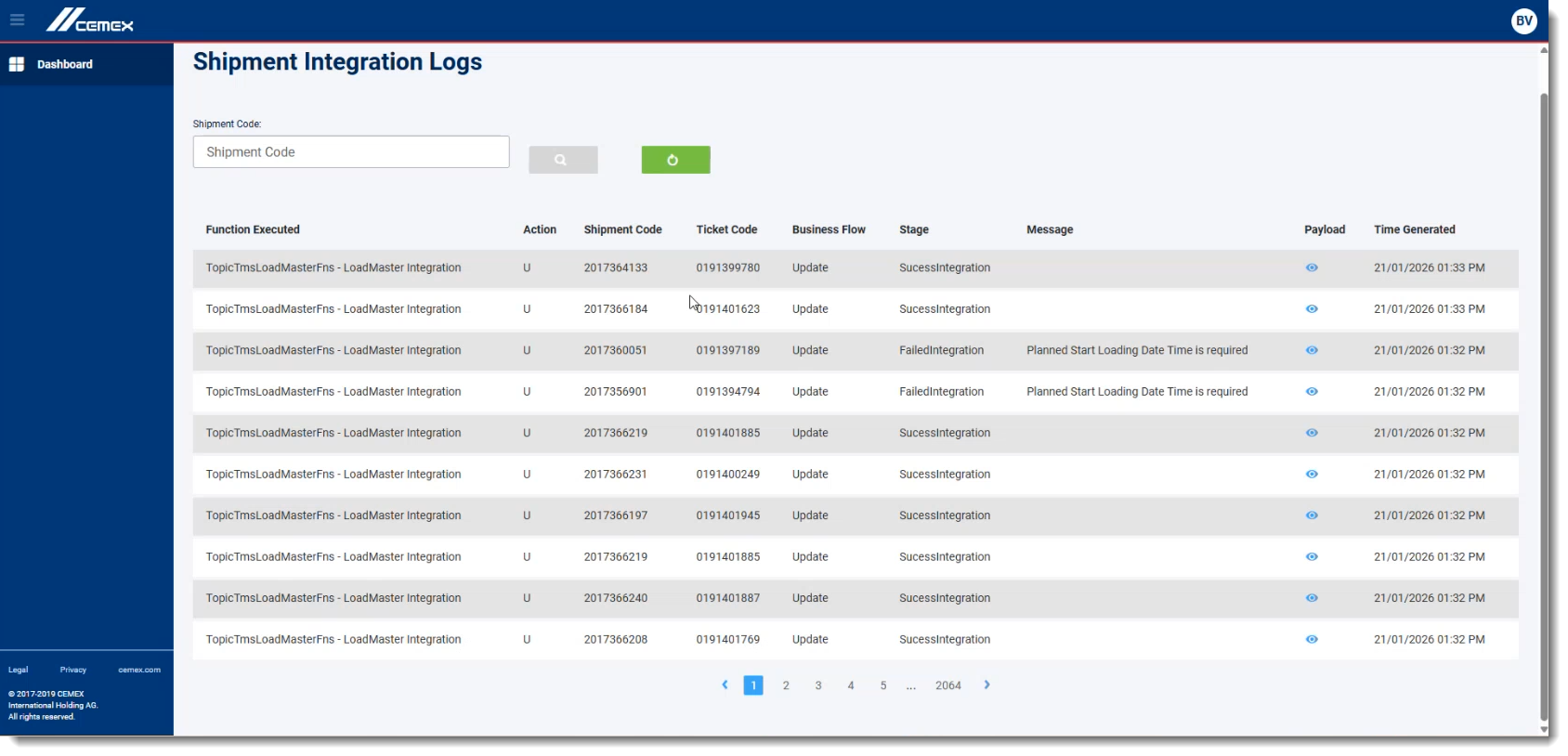This screenshot has width=1568, height=756.
Task: Click the Dashboard grid icon
Action: [x=17, y=64]
